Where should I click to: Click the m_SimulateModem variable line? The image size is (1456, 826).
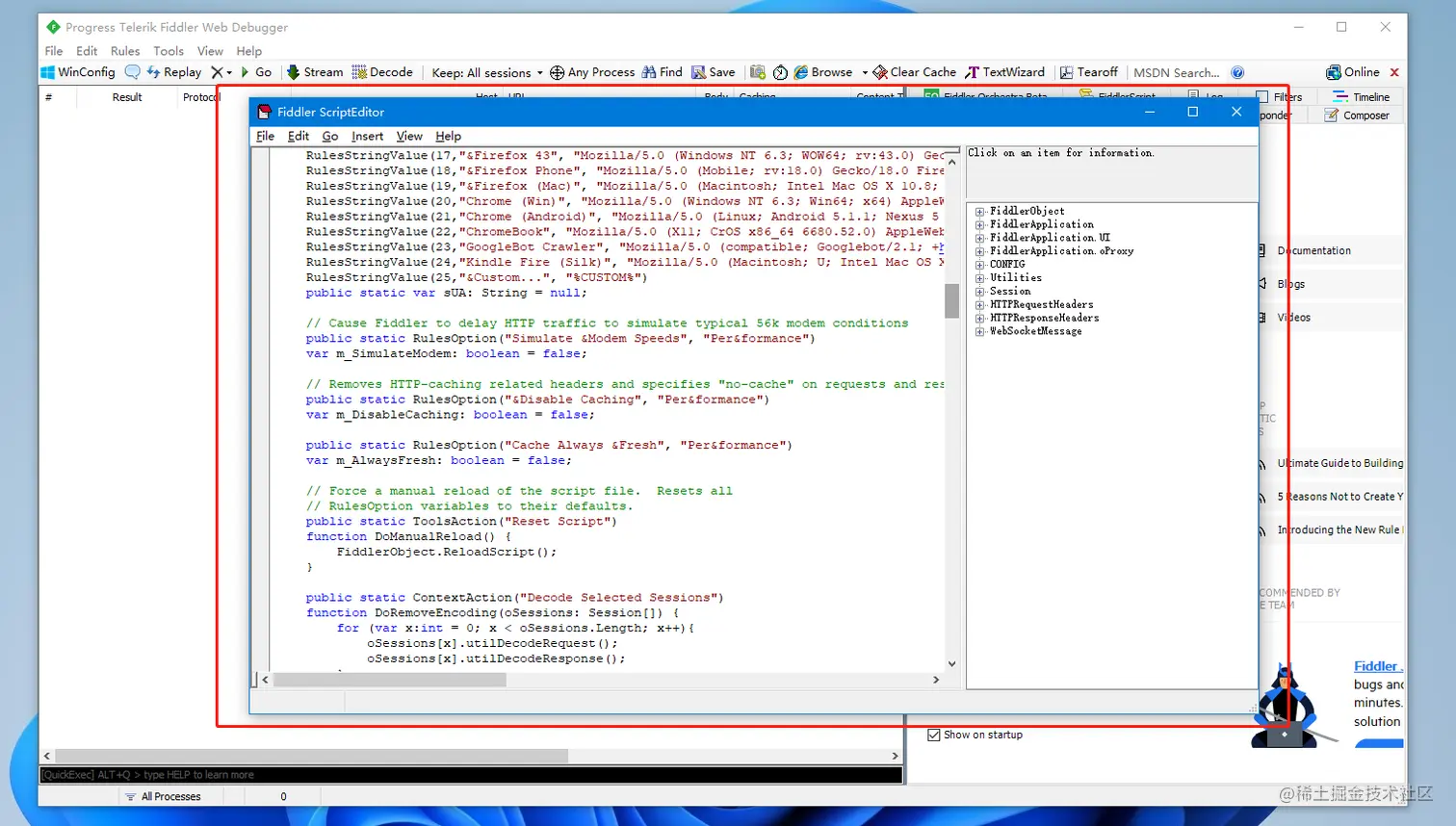coord(445,353)
